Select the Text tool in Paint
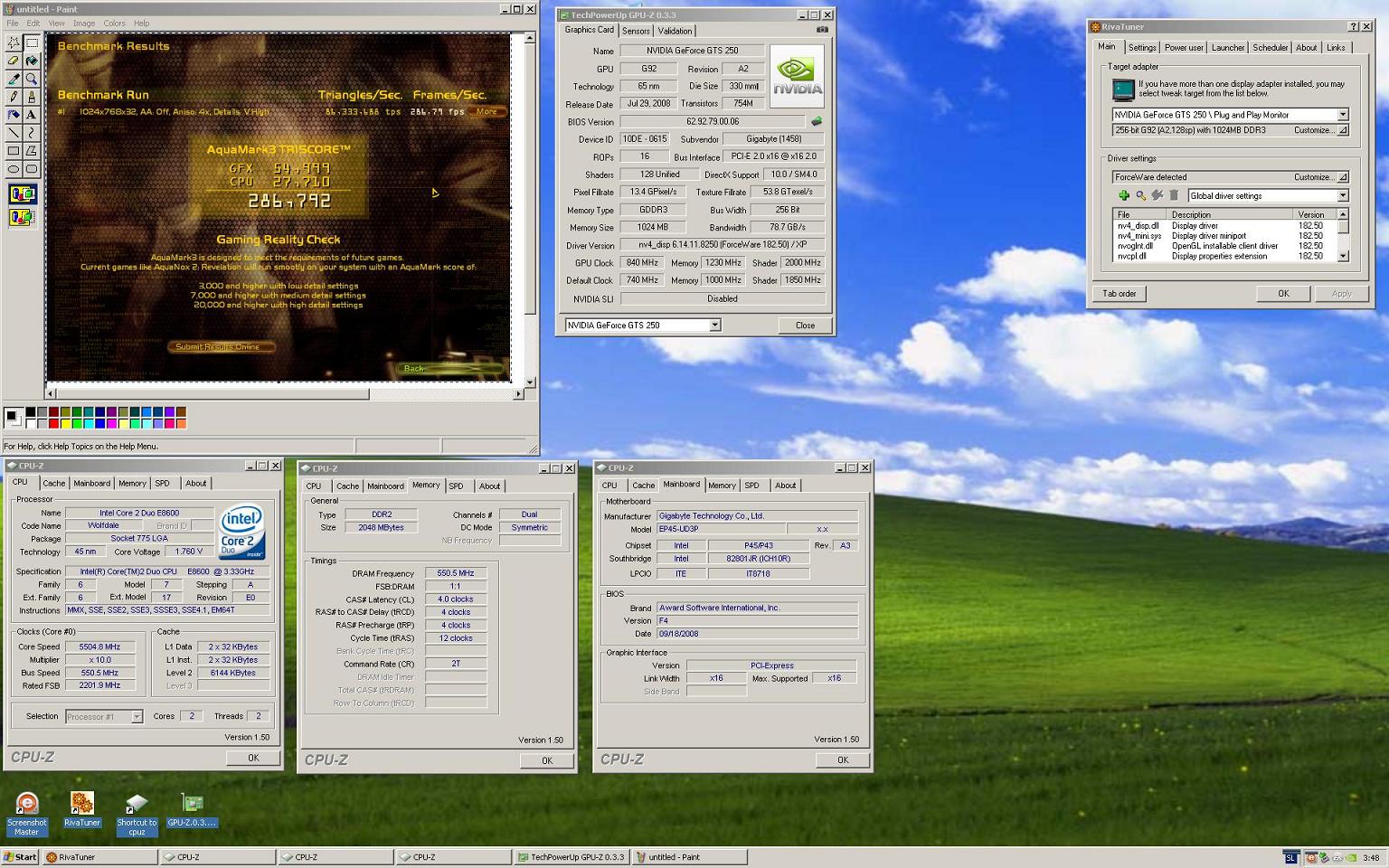 [x=32, y=115]
